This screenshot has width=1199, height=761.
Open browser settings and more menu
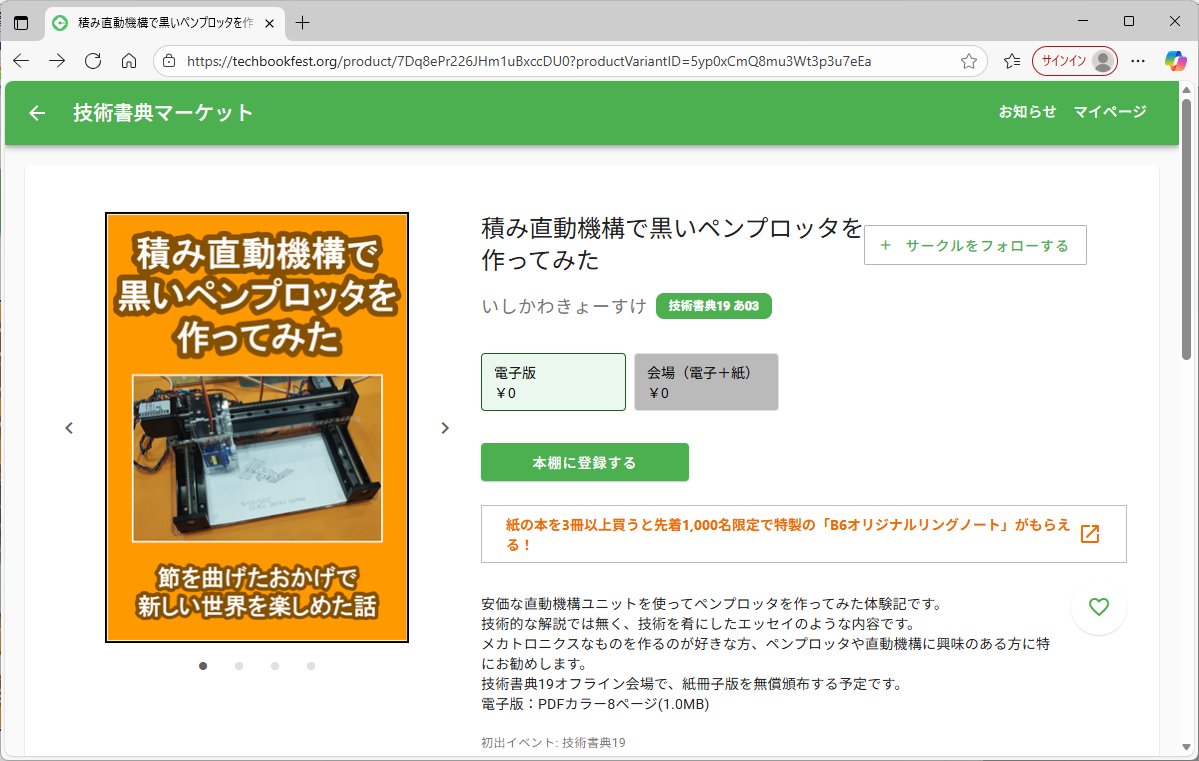[x=1138, y=61]
